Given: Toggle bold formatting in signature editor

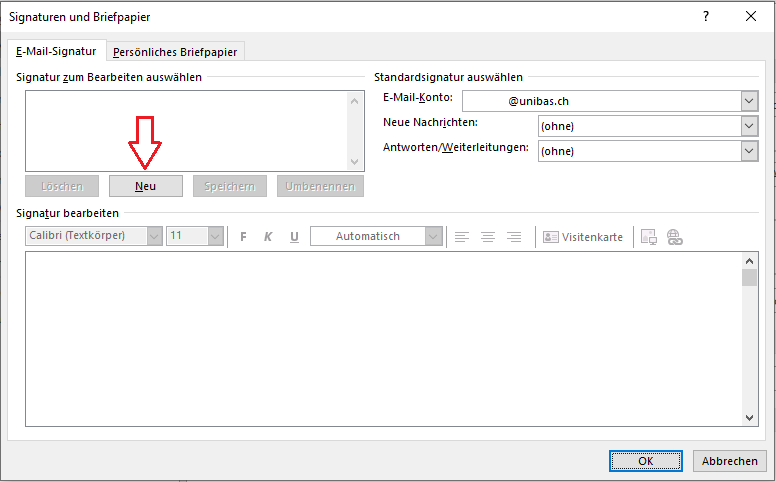Looking at the screenshot, I should point(243,237).
